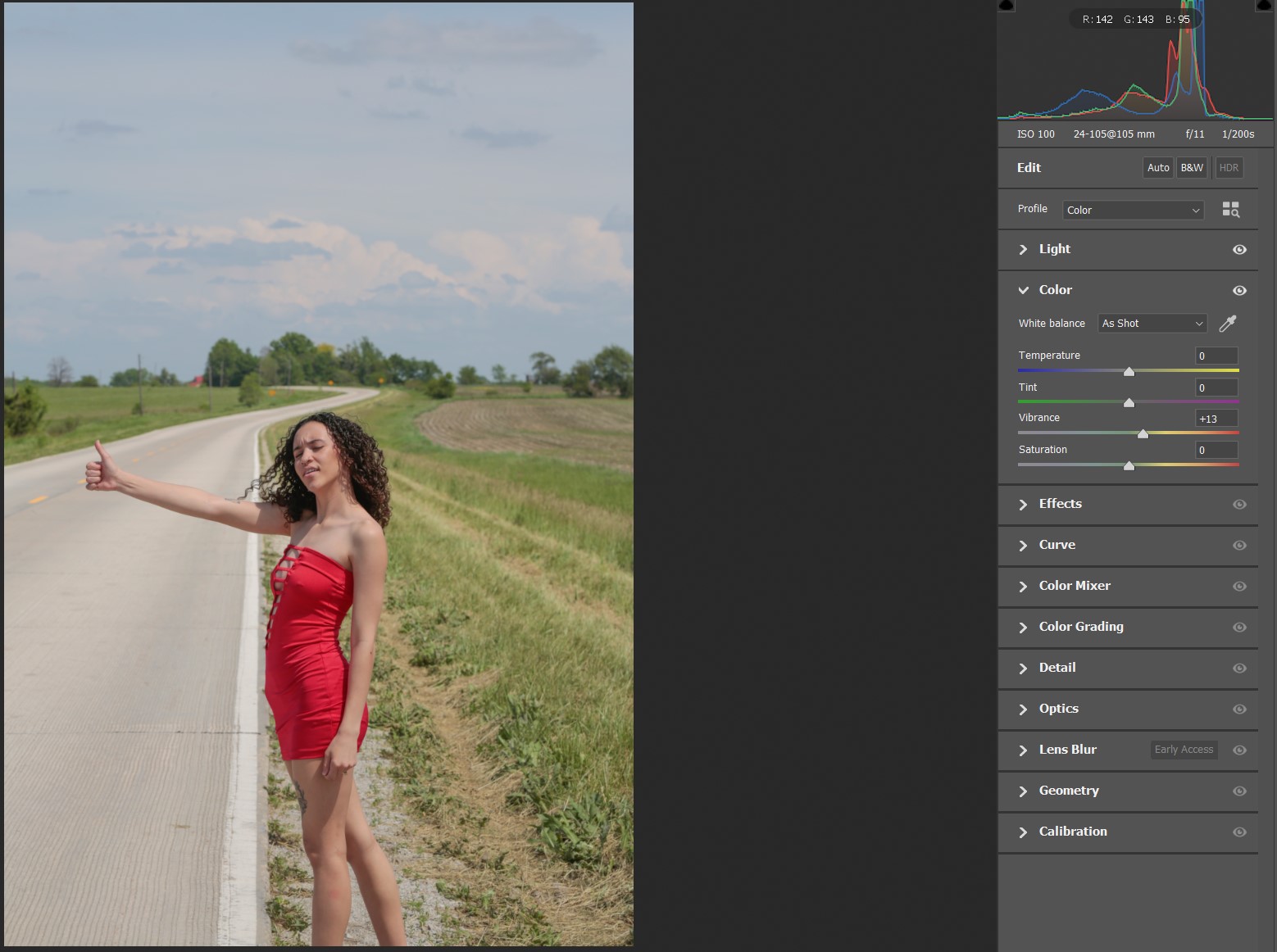Toggle visibility of Effects panel edits
This screenshot has width=1277, height=952.
pos(1239,505)
